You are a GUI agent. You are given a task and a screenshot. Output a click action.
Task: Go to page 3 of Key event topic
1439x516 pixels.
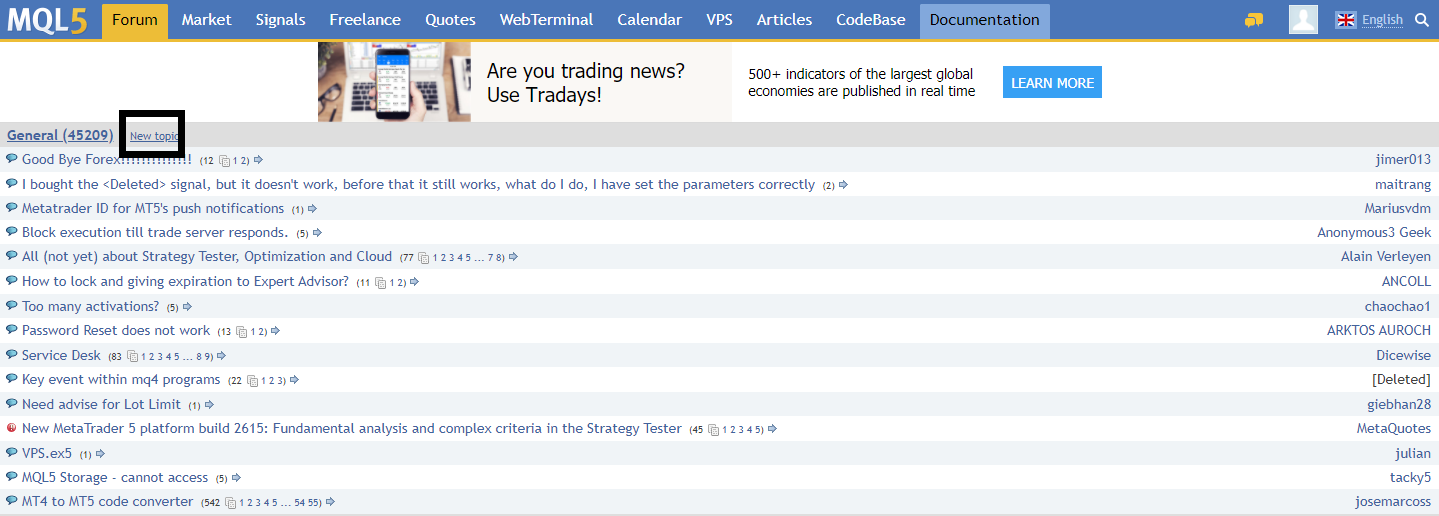point(281,381)
